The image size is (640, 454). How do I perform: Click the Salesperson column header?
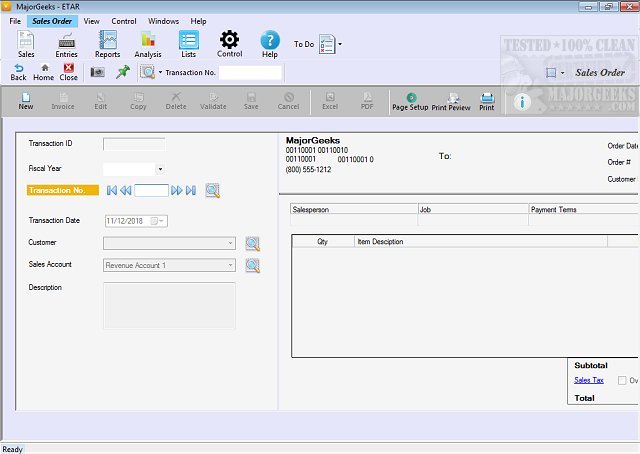tap(354, 209)
